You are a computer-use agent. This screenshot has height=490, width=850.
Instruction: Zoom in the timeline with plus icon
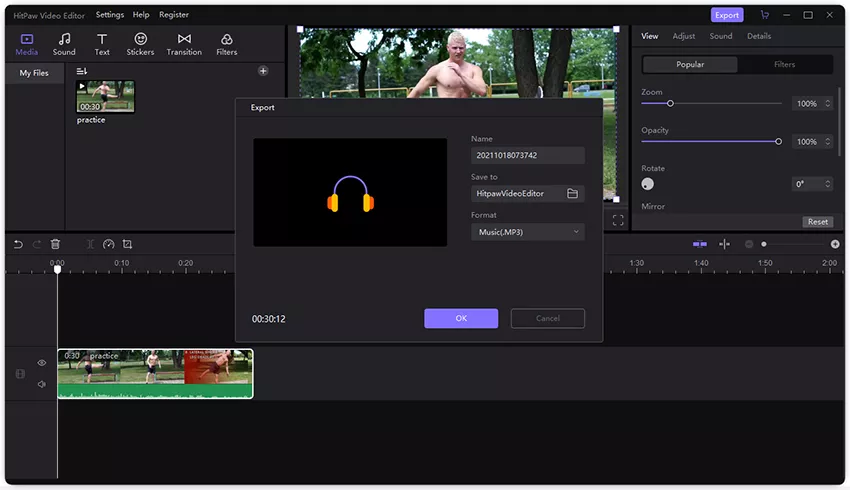tap(835, 244)
